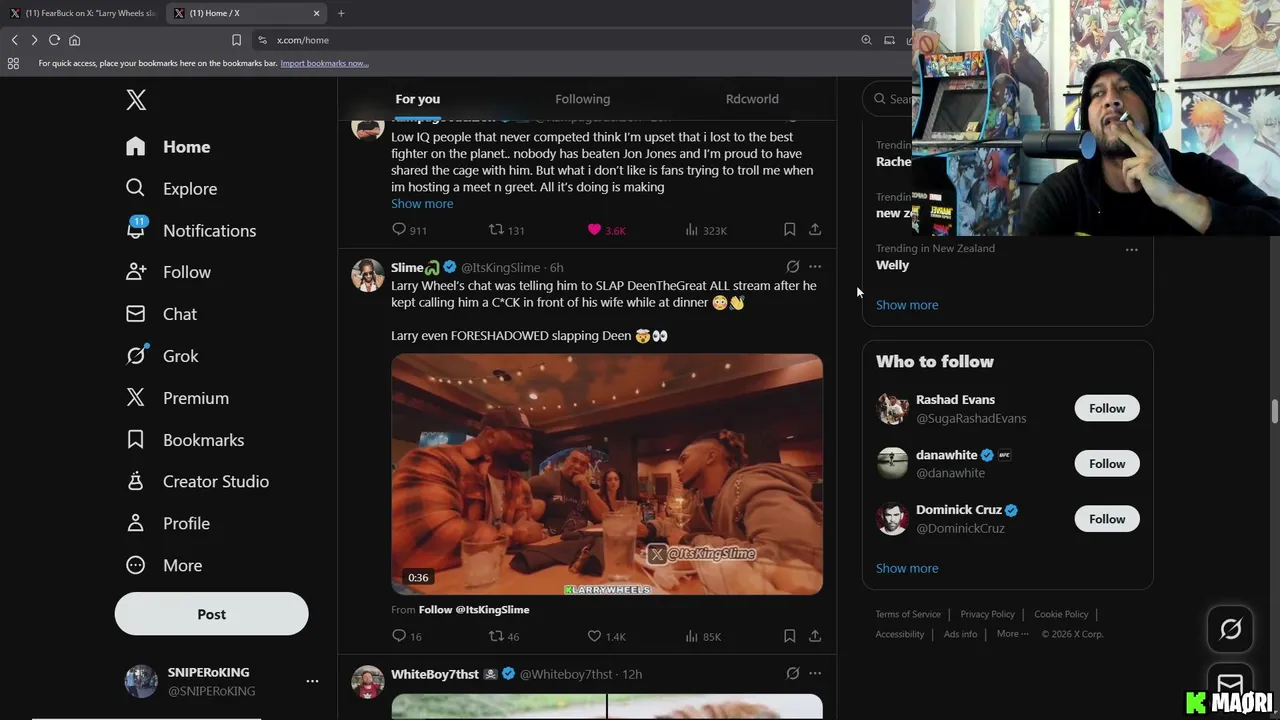Open WhiteBoy7thst profile avatar

(368, 682)
